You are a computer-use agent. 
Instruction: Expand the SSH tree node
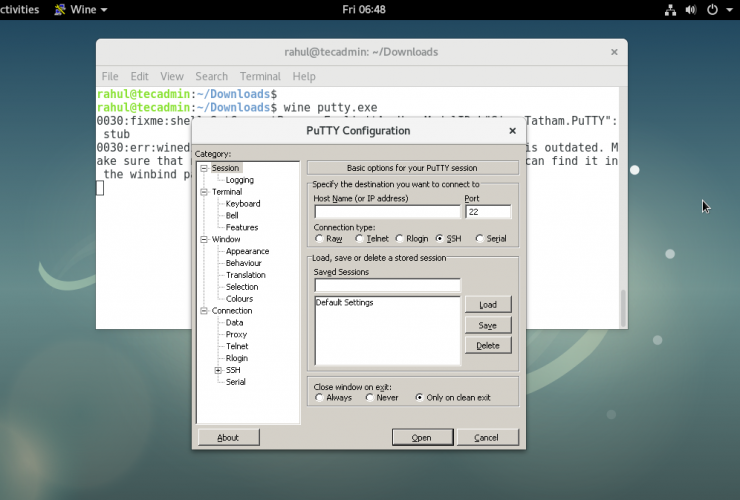click(x=217, y=370)
